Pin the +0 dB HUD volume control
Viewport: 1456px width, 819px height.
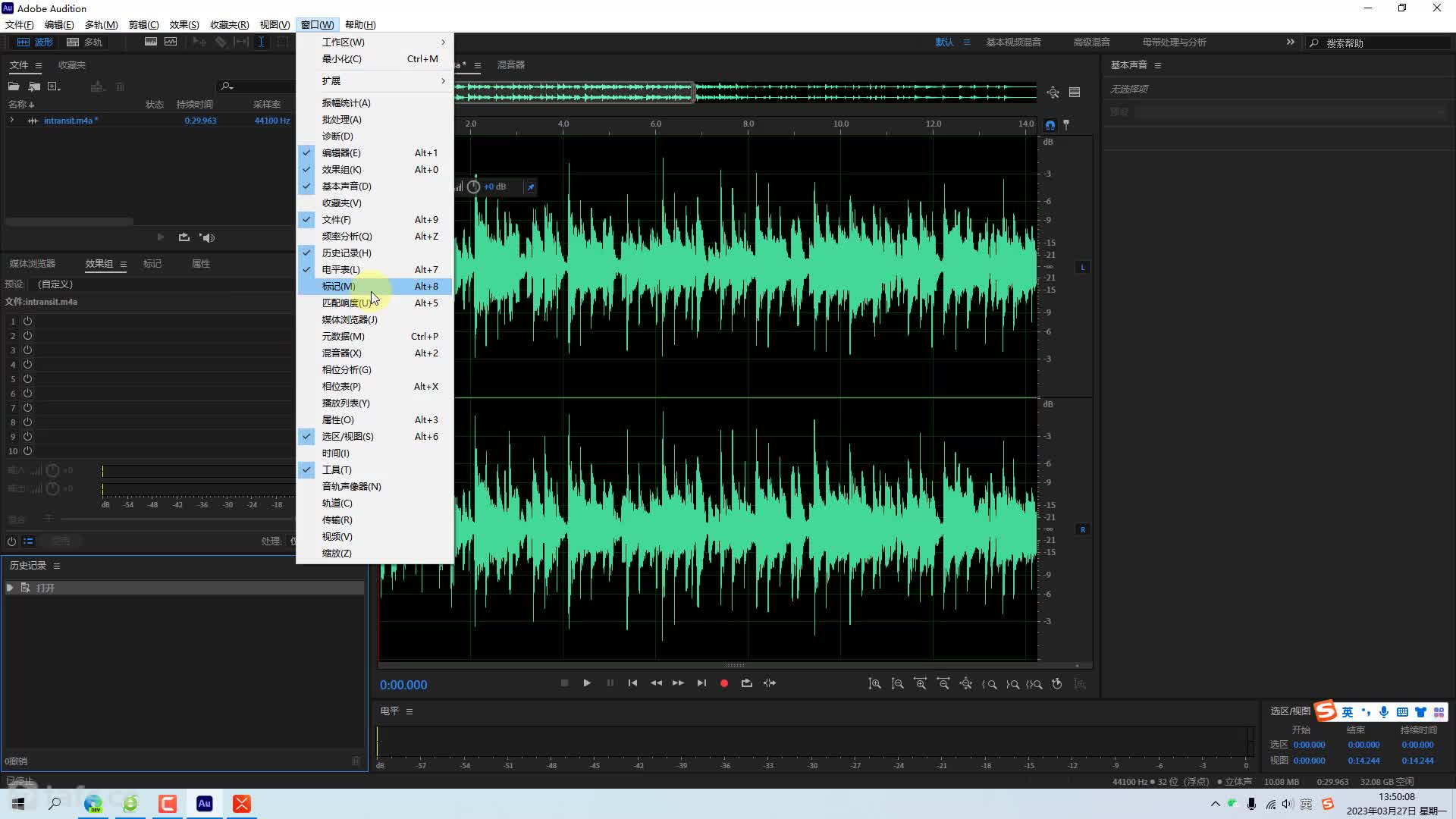pyautogui.click(x=531, y=187)
